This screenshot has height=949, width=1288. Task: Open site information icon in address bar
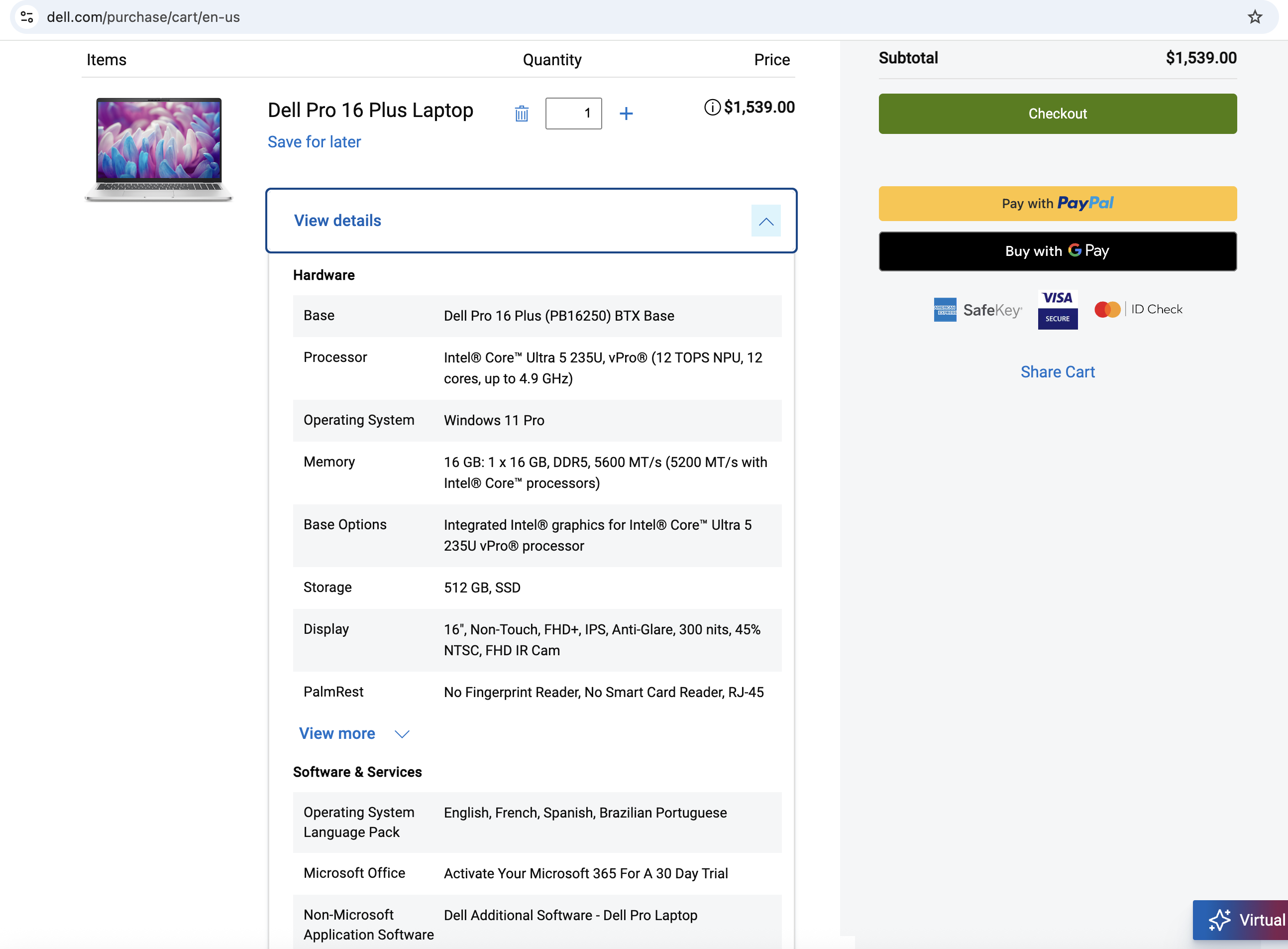(x=27, y=17)
